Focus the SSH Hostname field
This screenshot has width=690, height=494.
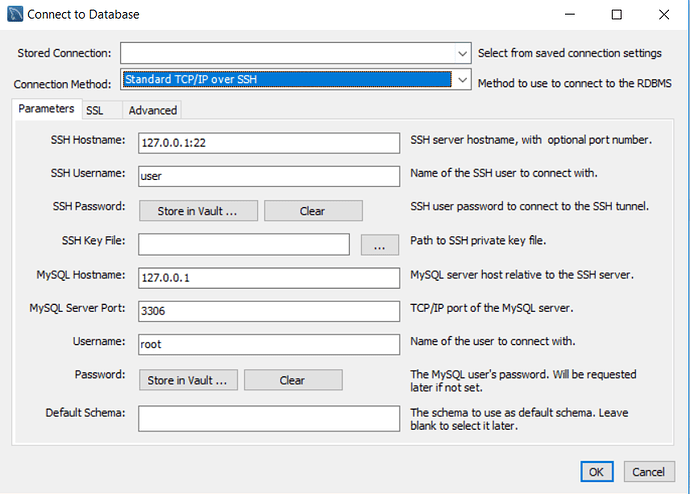click(x=269, y=143)
